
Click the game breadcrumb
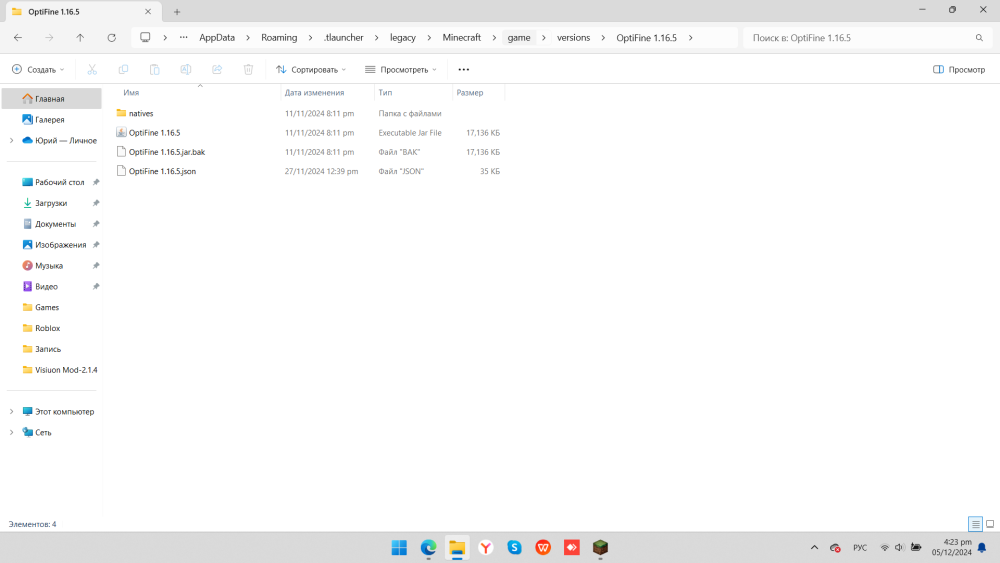pyautogui.click(x=519, y=38)
